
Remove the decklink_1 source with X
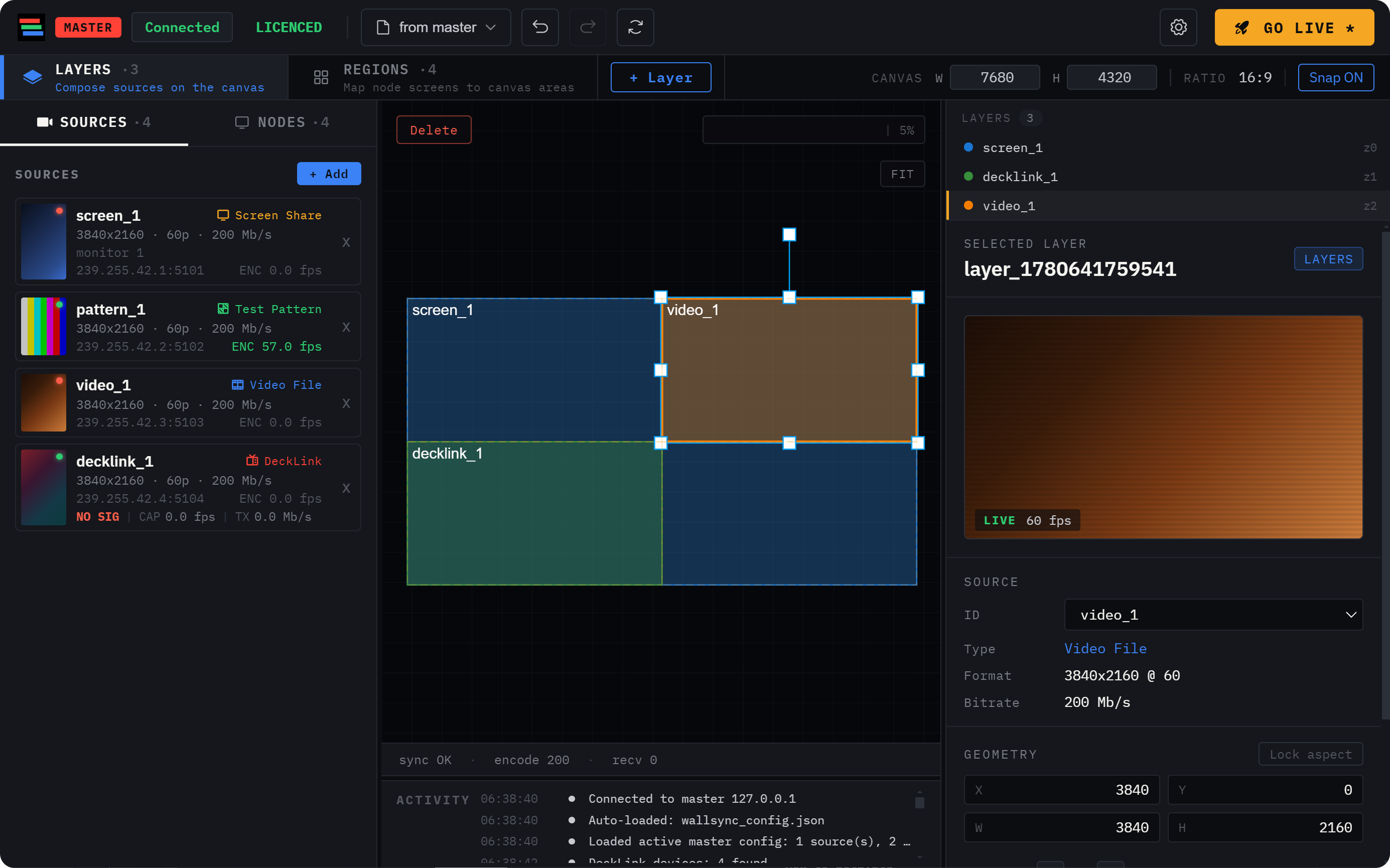coord(346,488)
